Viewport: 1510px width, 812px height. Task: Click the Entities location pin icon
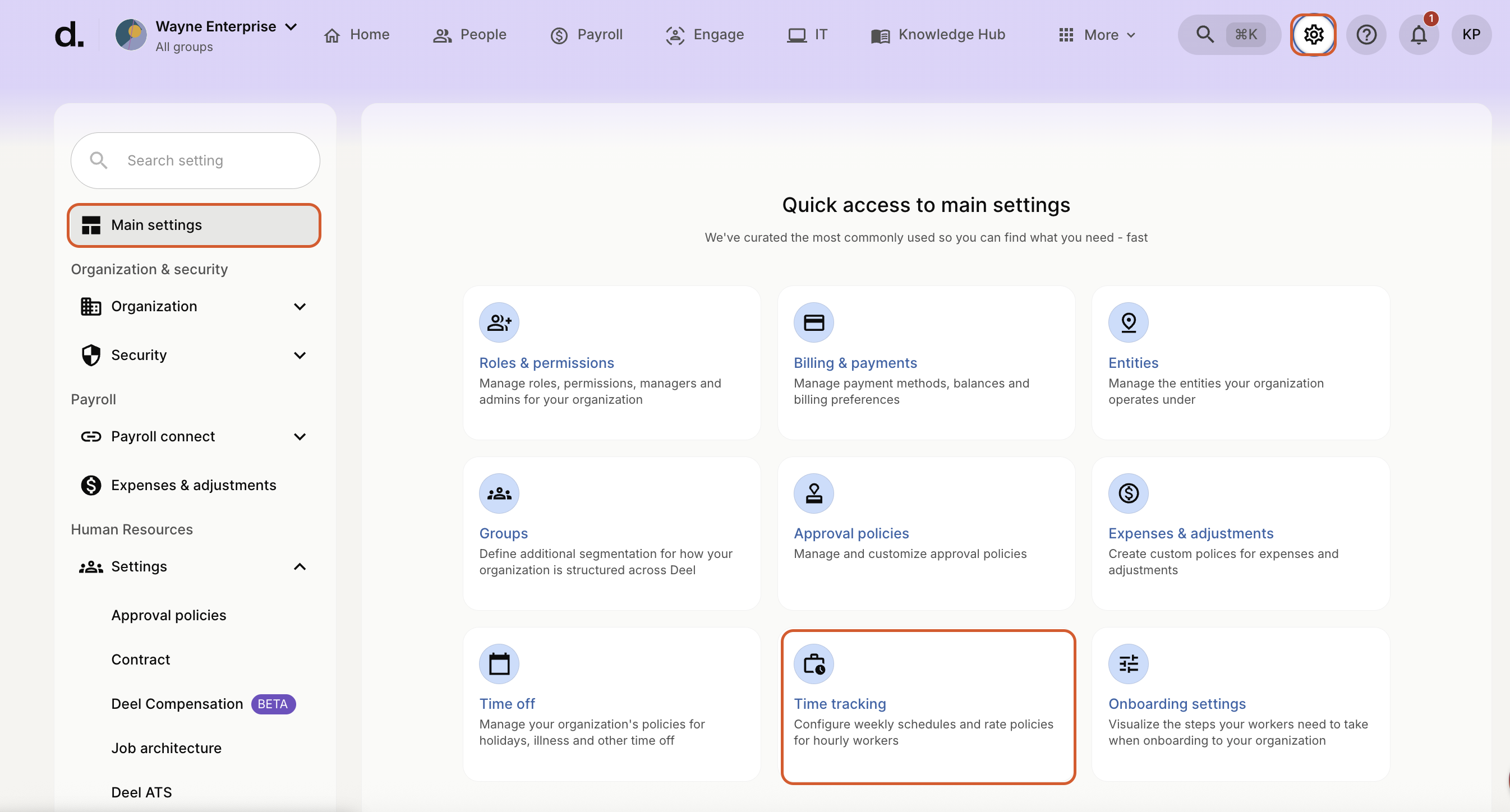coord(1128,322)
